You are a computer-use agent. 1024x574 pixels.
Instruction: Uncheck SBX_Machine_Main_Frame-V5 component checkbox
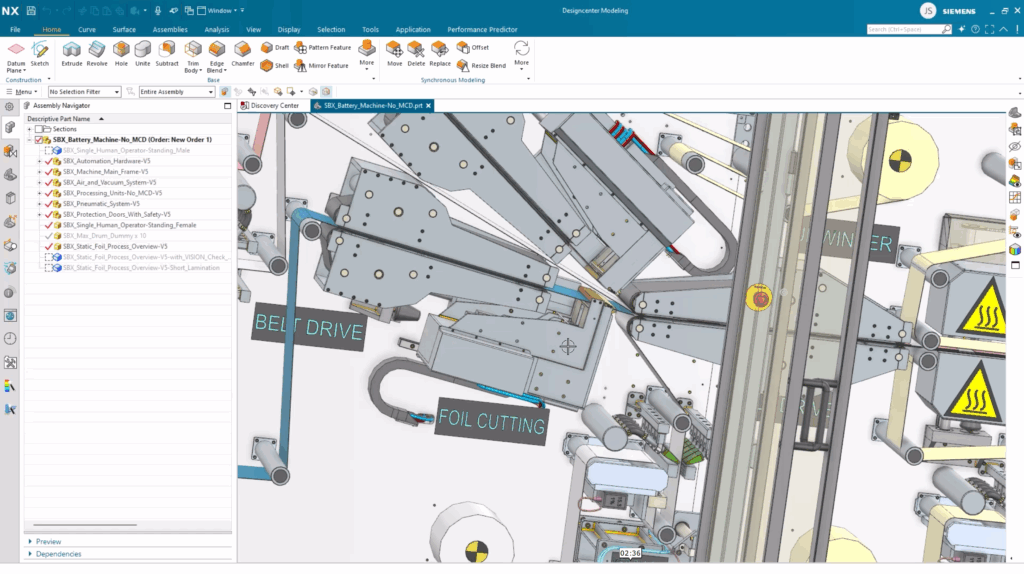pos(48,172)
